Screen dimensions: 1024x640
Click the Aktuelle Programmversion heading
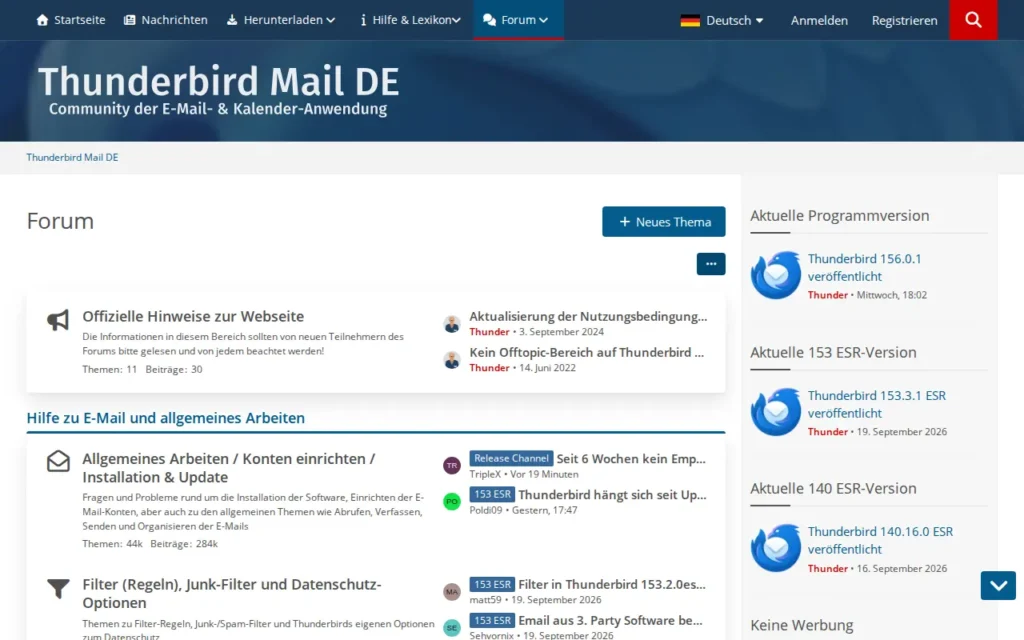coord(839,216)
